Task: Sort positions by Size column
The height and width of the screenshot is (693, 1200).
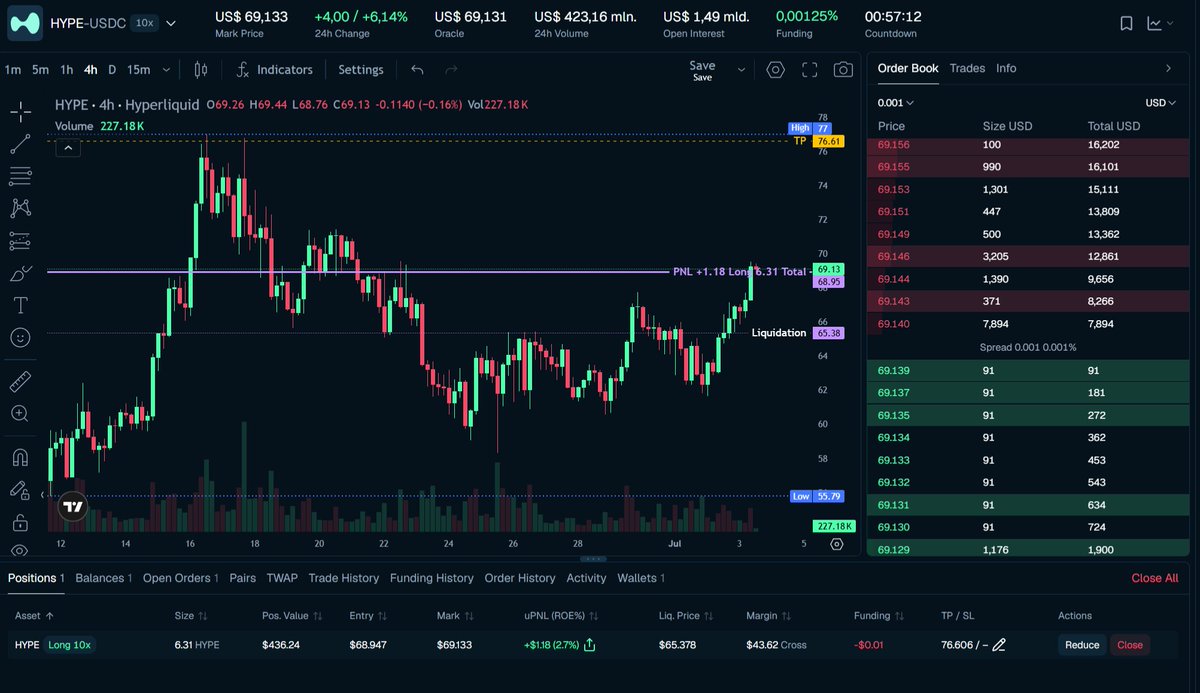Action: [191, 616]
